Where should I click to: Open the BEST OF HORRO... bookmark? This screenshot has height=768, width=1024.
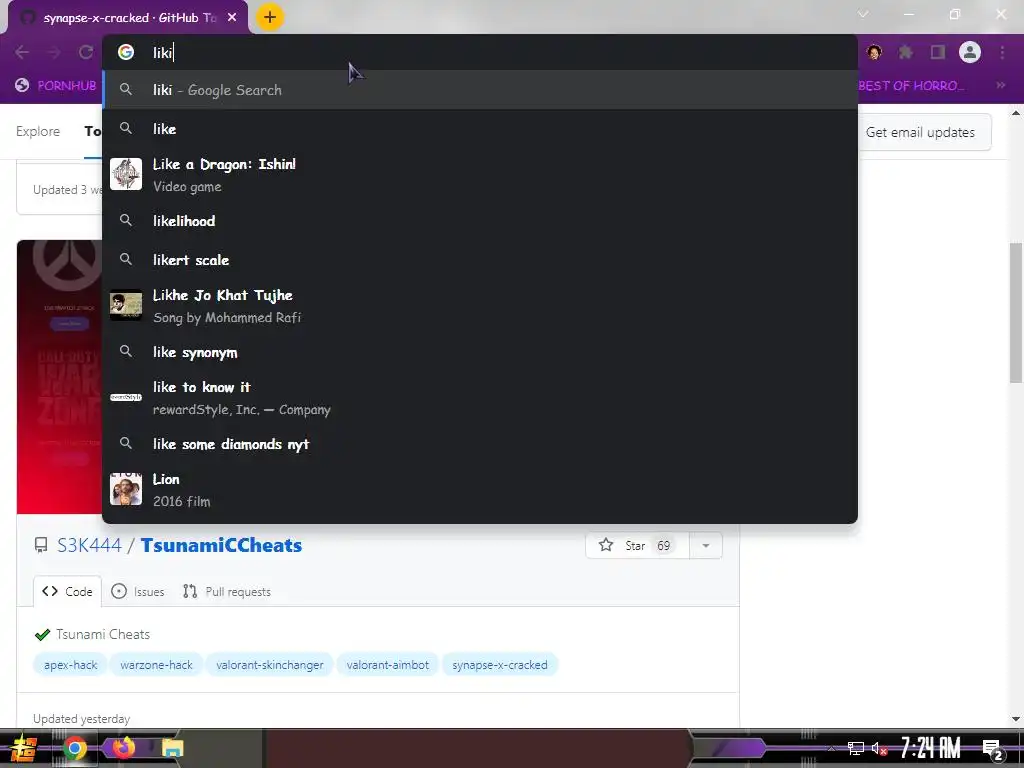pyautogui.click(x=912, y=86)
